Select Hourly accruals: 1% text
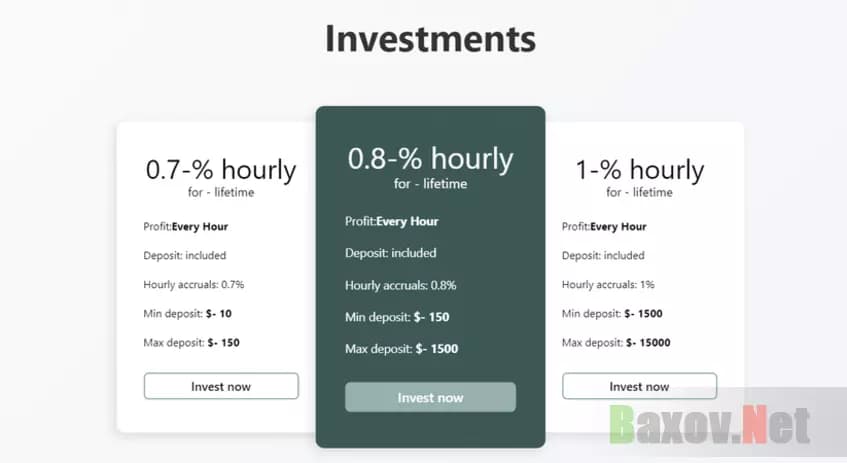This screenshot has height=463, width=847. tap(608, 285)
